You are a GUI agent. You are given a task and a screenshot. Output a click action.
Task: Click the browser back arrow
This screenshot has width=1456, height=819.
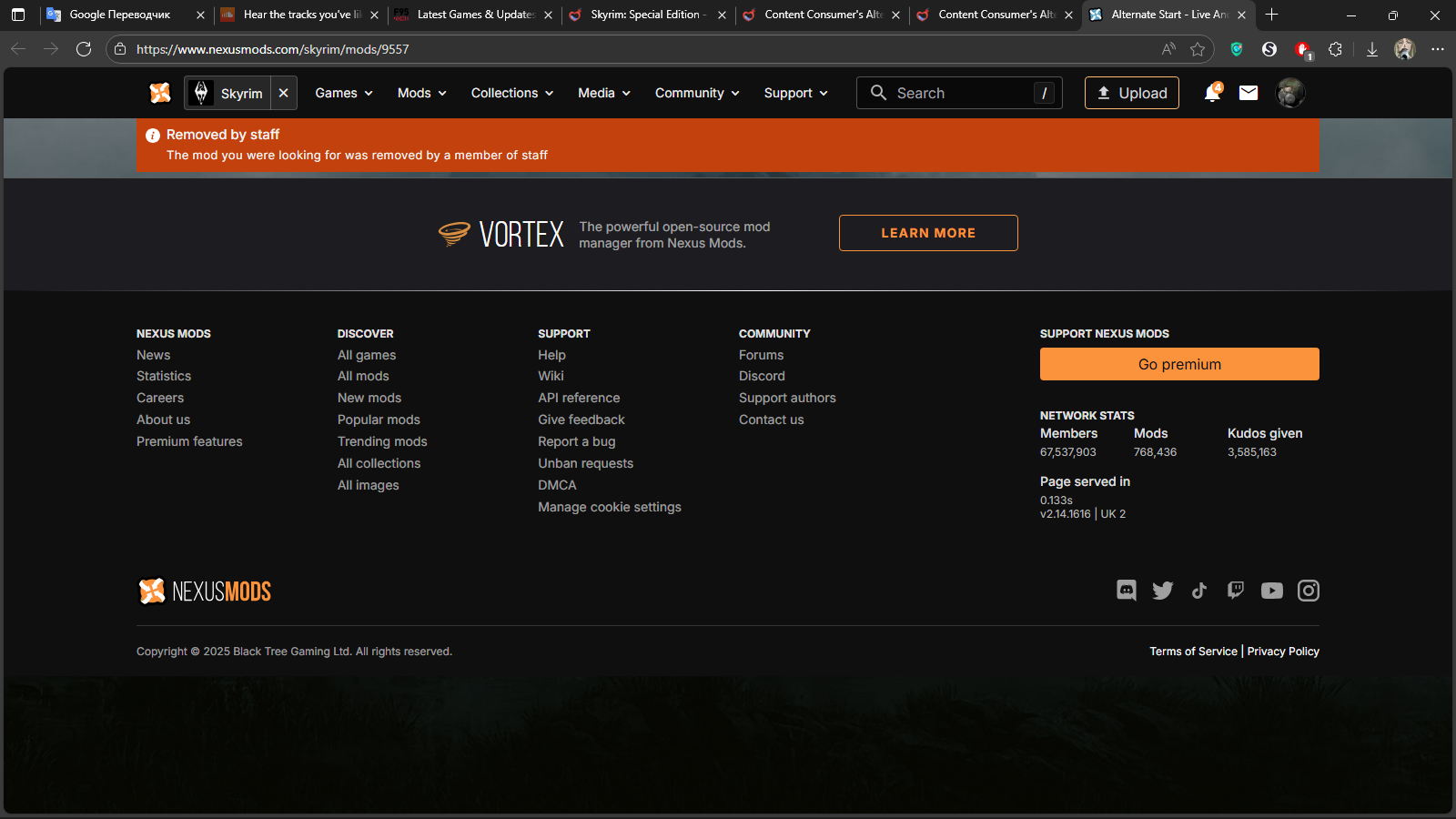(x=18, y=49)
